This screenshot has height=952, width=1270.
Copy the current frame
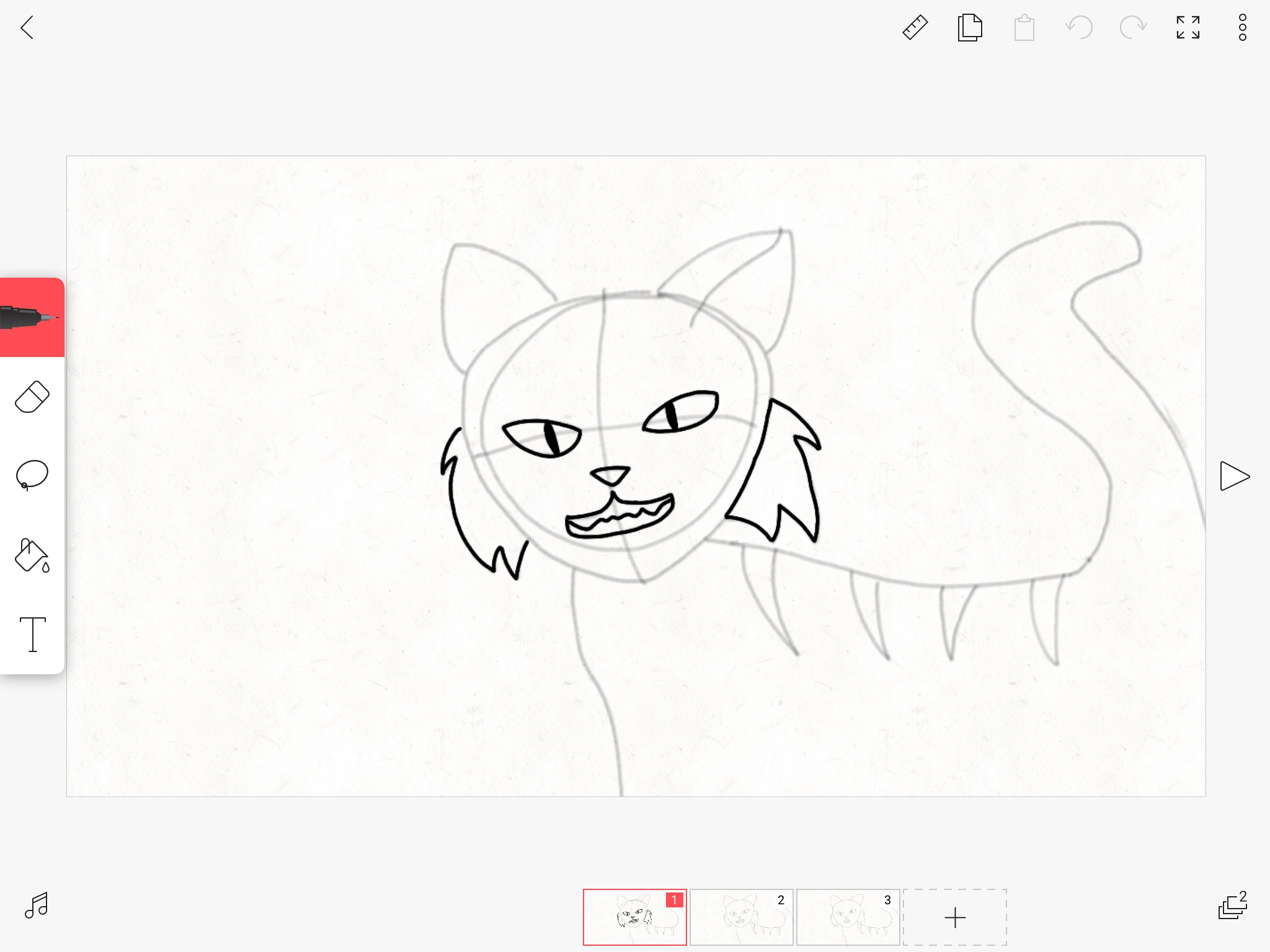point(970,28)
